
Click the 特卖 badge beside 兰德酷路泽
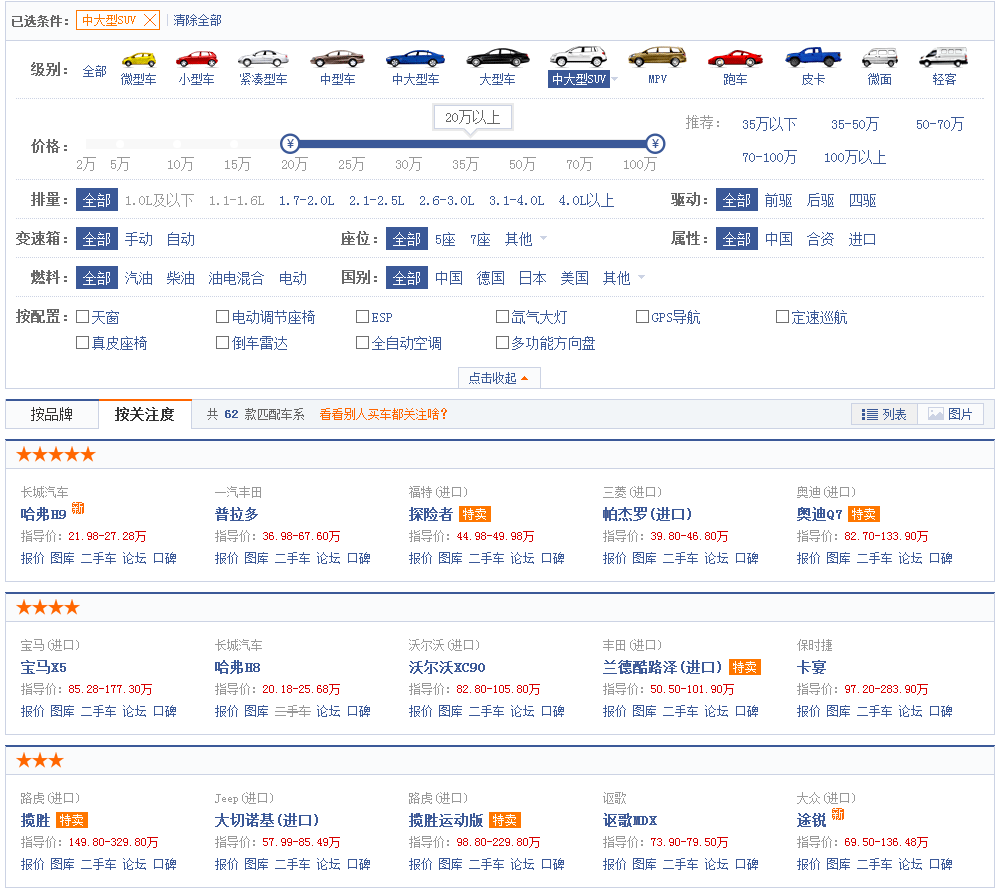tap(744, 667)
